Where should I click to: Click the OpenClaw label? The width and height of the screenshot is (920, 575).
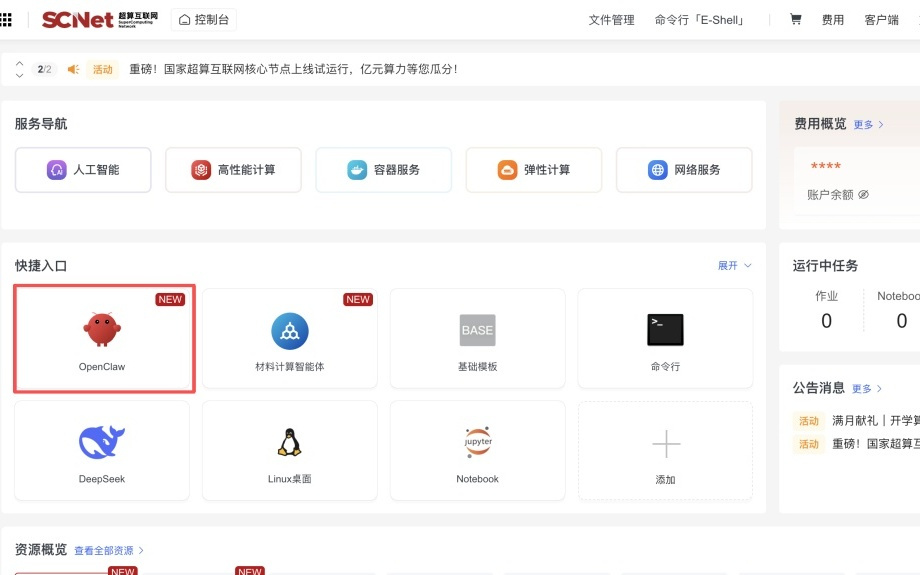point(102,367)
